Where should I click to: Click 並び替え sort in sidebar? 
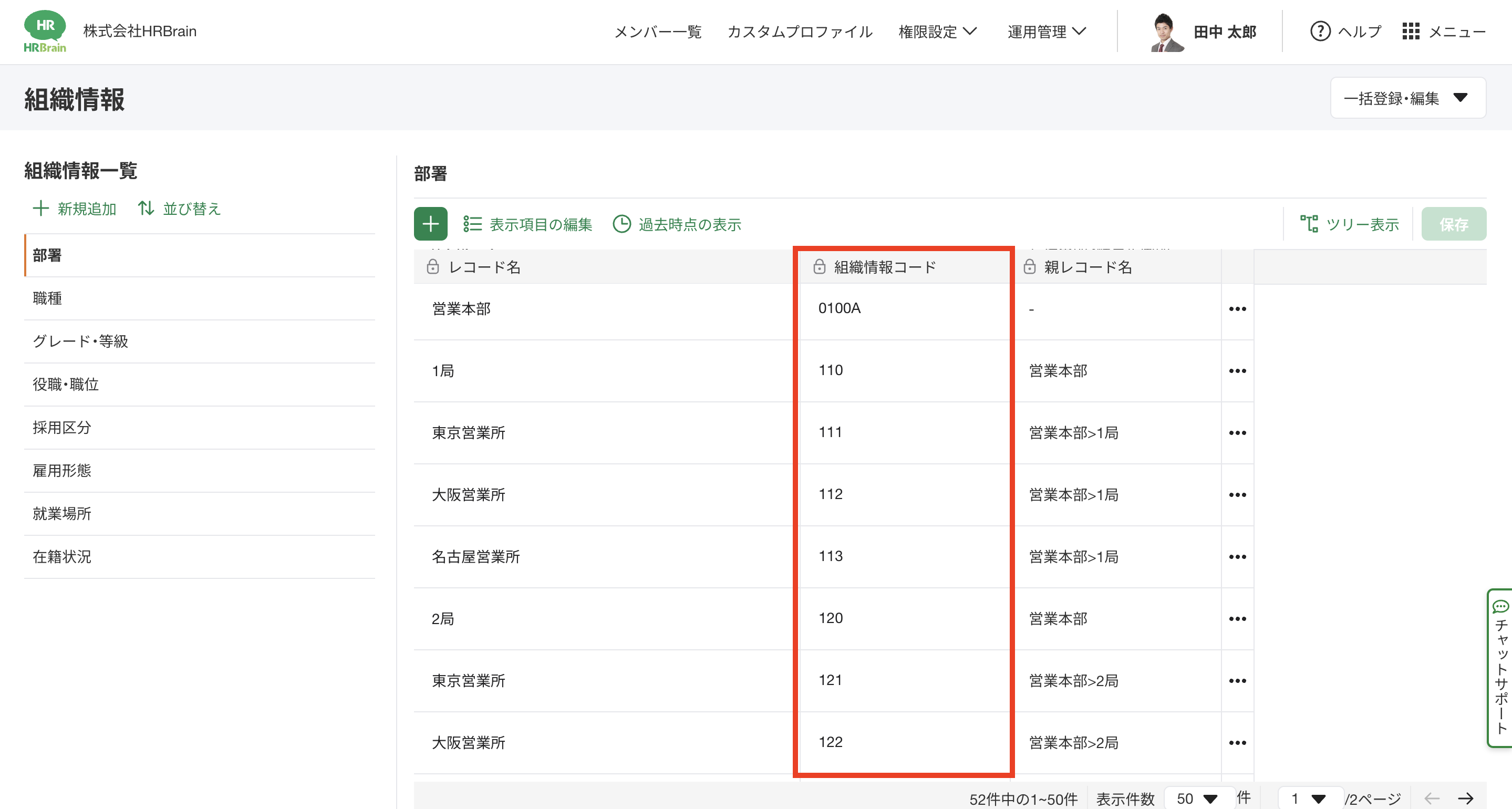179,209
